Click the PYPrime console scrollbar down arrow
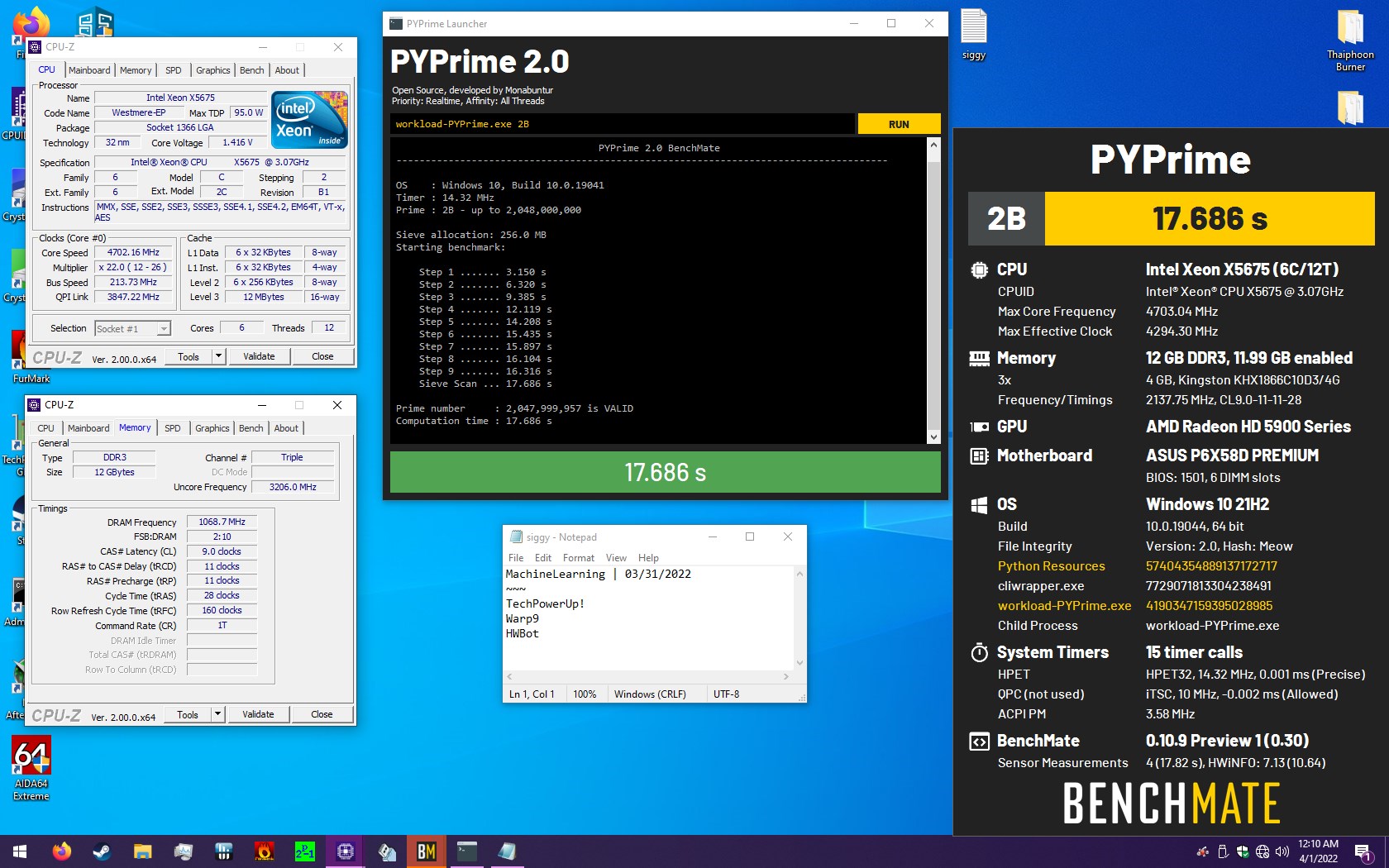The image size is (1389, 868). click(933, 437)
